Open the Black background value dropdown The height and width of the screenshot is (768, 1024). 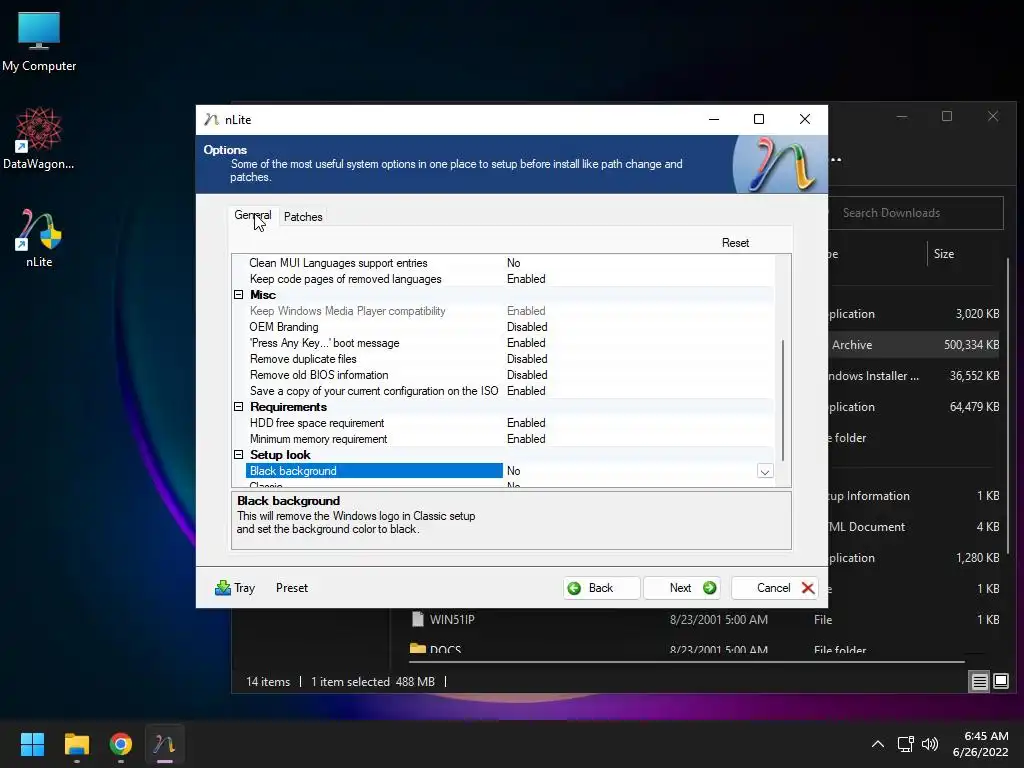tap(765, 471)
